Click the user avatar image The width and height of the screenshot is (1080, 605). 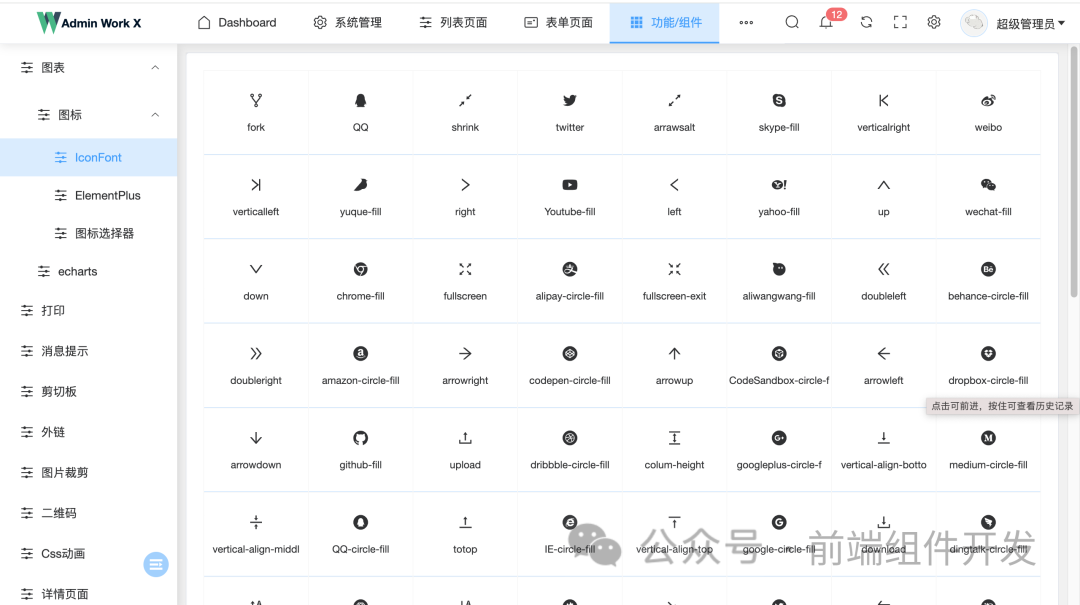point(974,23)
